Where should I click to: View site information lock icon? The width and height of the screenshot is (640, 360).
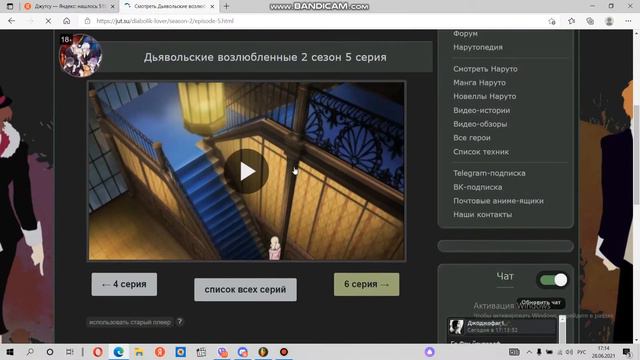coord(87,21)
